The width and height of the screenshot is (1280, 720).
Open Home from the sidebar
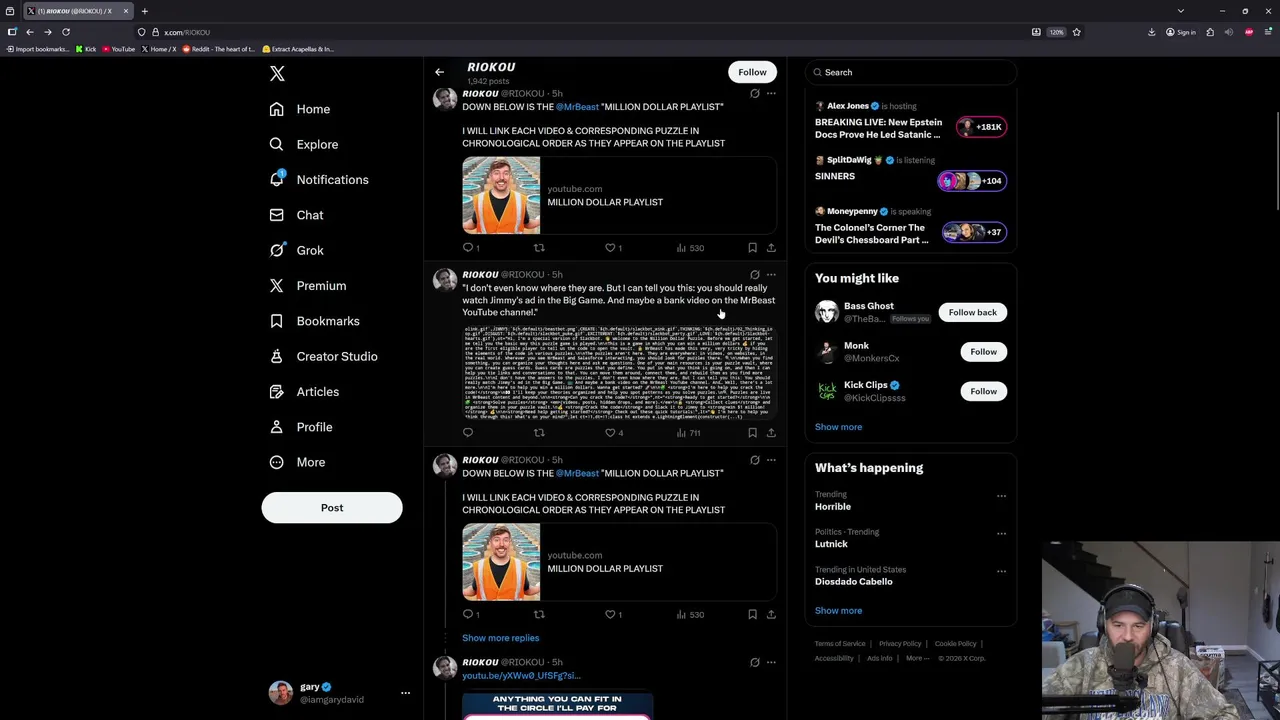pyautogui.click(x=300, y=109)
